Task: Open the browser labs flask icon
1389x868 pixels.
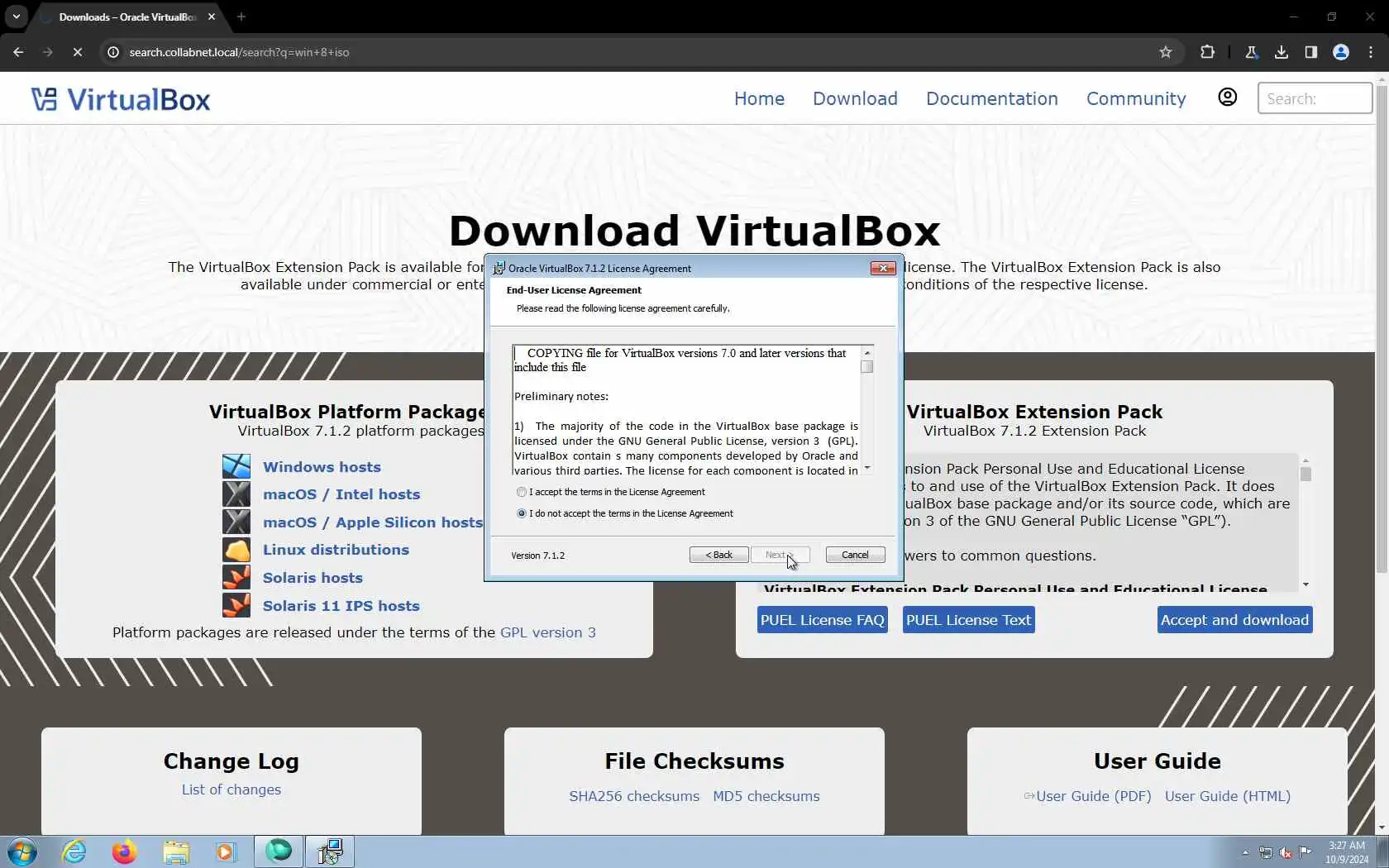Action: coord(1252,52)
